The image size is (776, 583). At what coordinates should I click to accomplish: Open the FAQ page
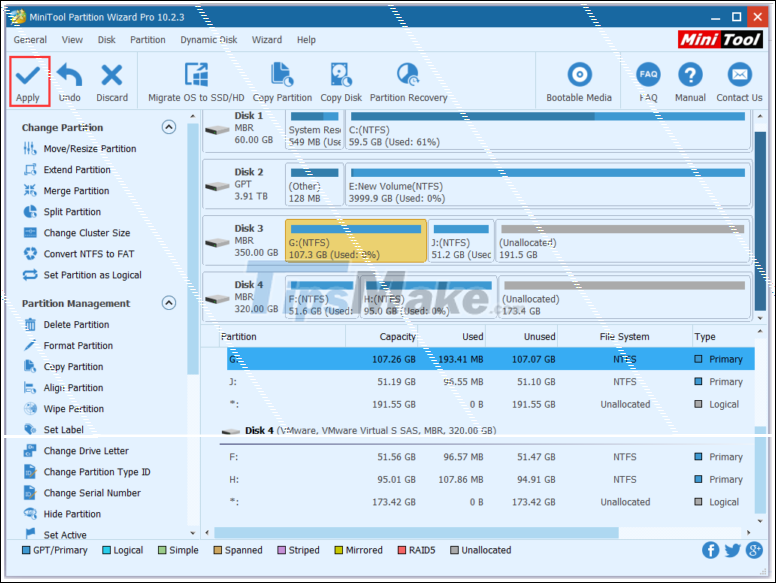[648, 82]
